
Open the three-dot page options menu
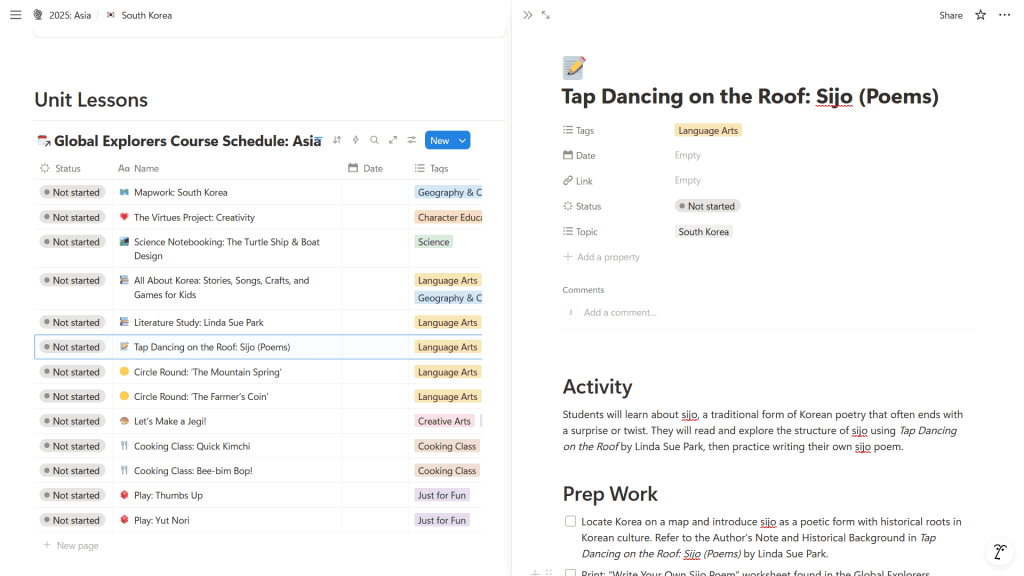(1004, 15)
